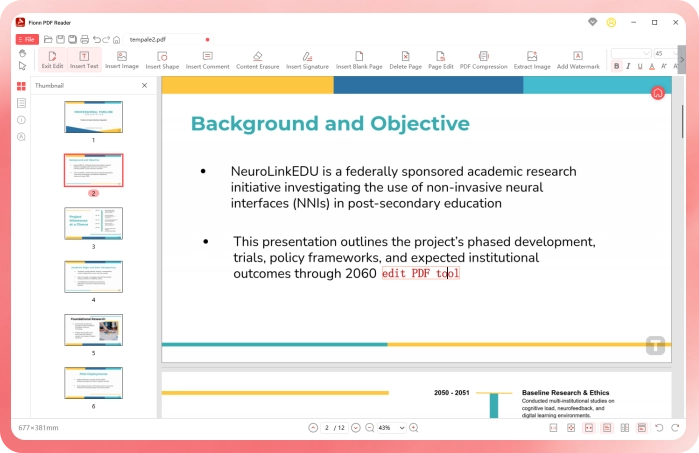The height and width of the screenshot is (453, 699).
Task: Click the red home floating button on page
Action: click(x=658, y=93)
